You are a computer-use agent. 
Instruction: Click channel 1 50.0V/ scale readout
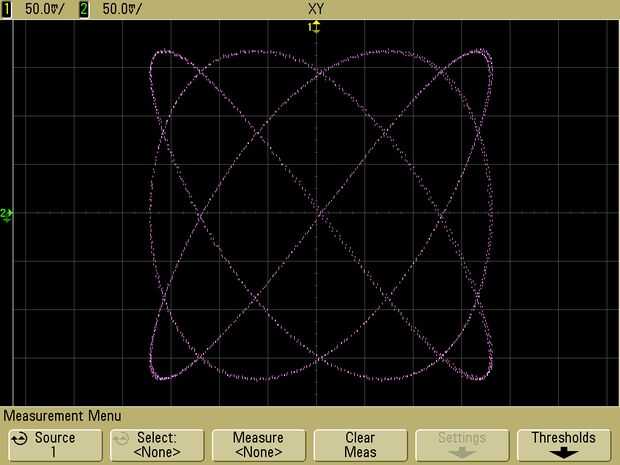point(44,9)
